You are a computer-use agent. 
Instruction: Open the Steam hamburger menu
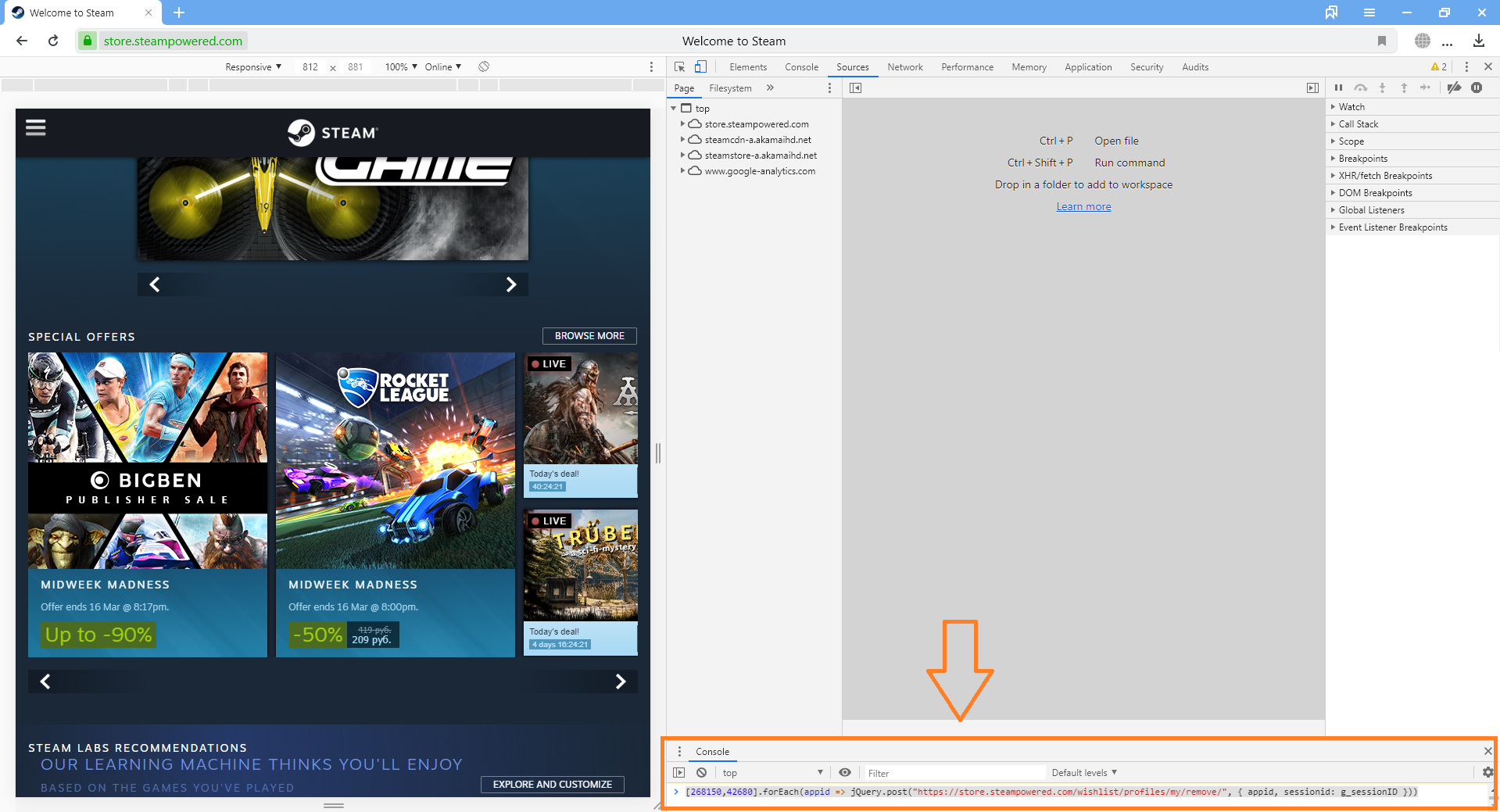36,127
